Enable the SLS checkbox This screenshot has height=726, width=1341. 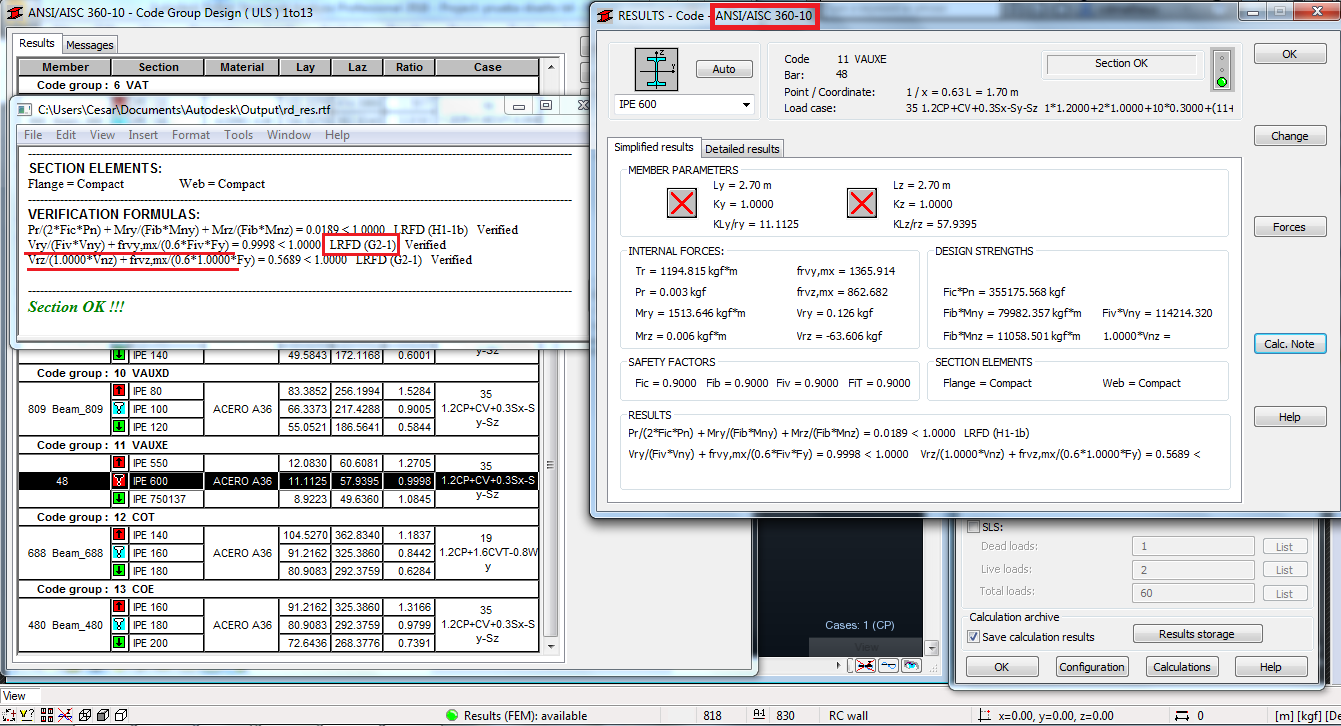pyautogui.click(x=973, y=524)
